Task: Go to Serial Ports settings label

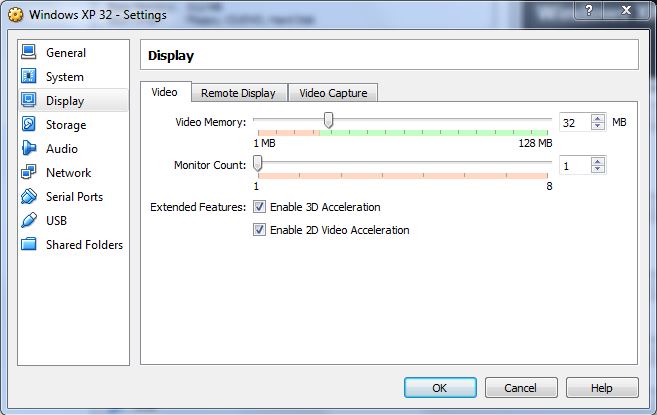Action: tap(74, 197)
